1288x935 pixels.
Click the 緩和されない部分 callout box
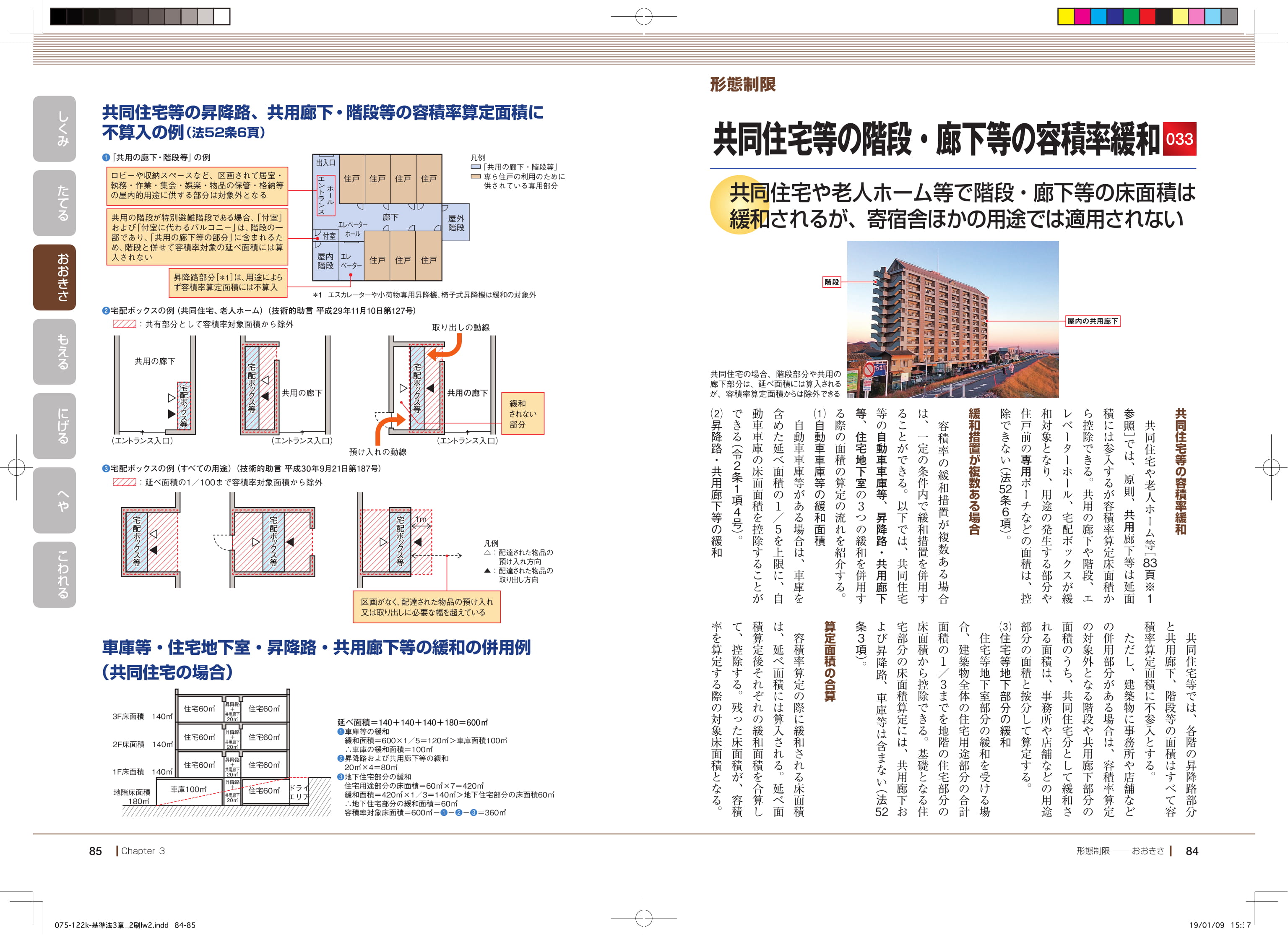click(x=523, y=414)
